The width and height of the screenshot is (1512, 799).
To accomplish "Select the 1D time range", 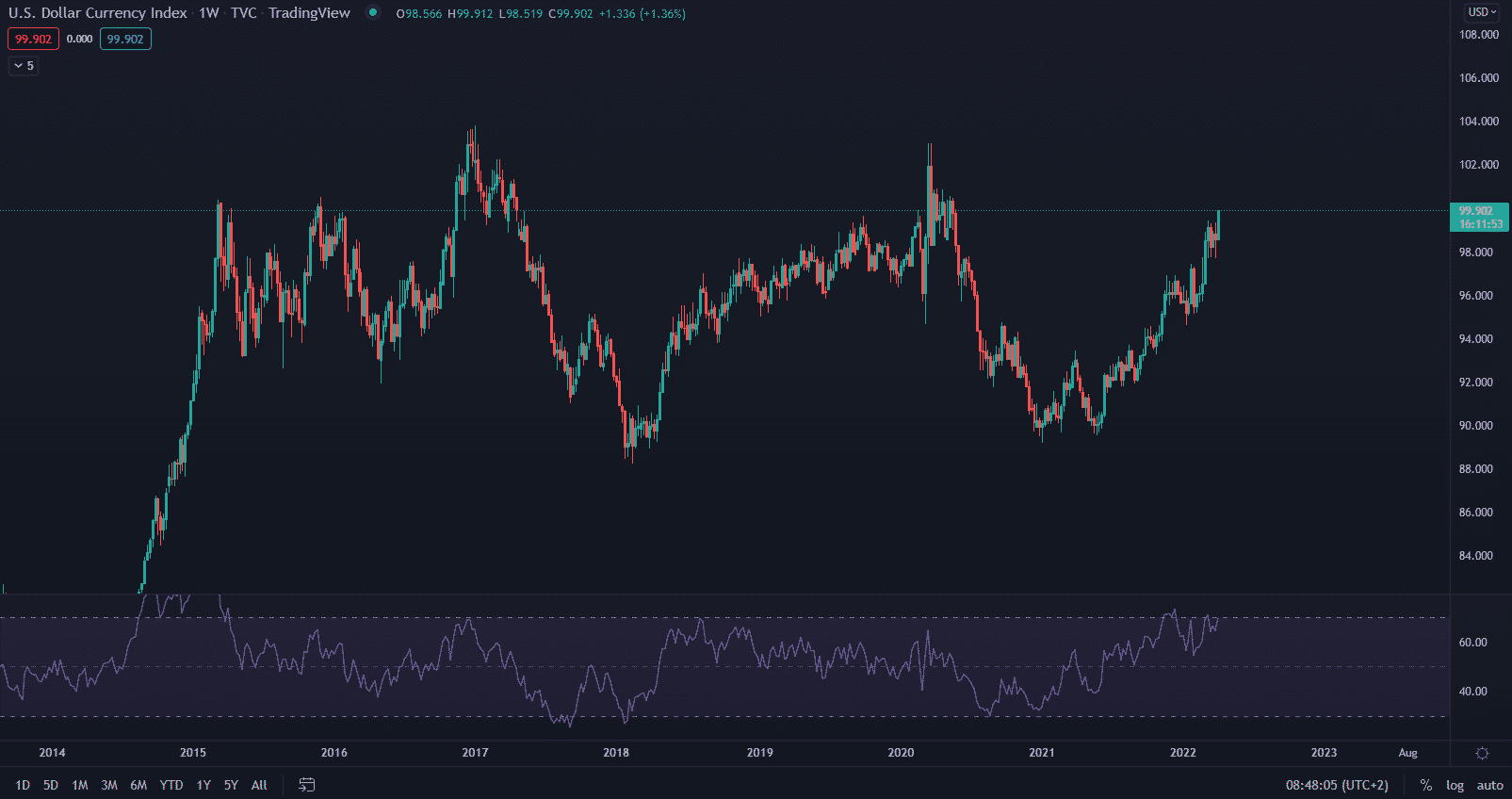I will [23, 785].
